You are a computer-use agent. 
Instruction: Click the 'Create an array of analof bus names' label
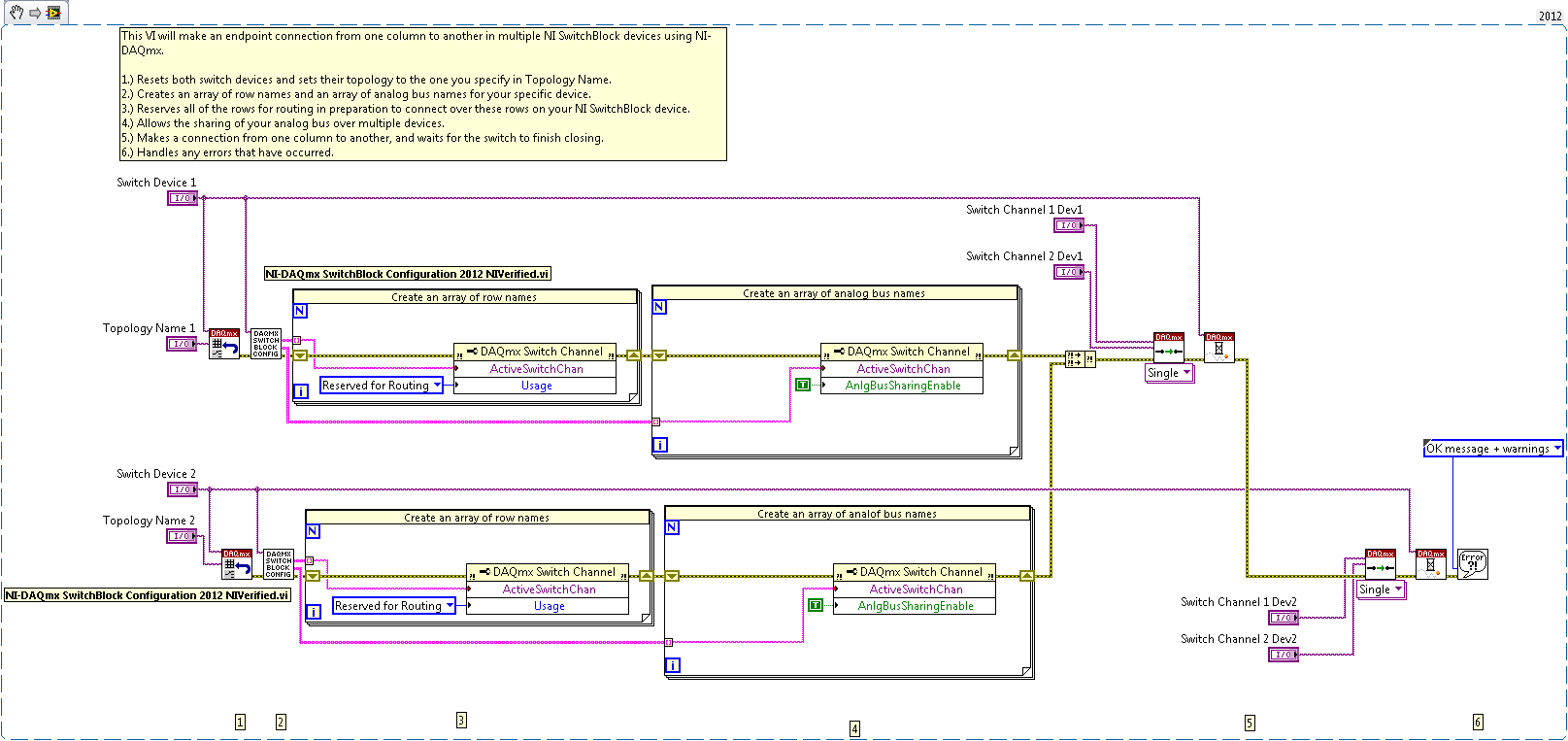847,514
